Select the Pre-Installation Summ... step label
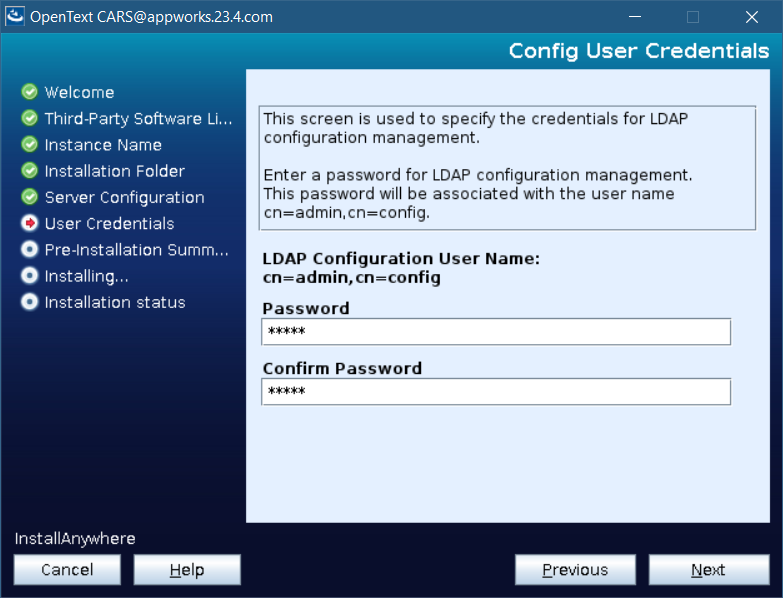This screenshot has width=783, height=598. click(x=136, y=250)
